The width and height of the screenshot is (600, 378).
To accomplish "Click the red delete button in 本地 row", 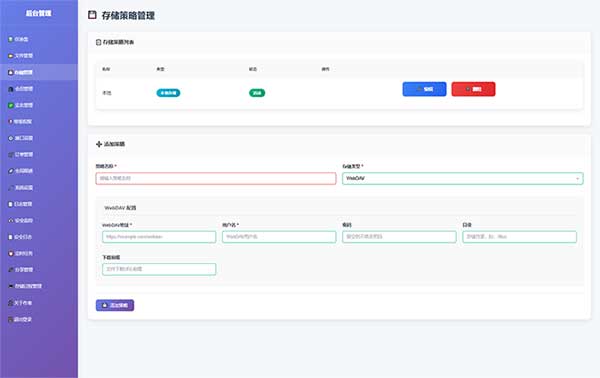I will (473, 89).
